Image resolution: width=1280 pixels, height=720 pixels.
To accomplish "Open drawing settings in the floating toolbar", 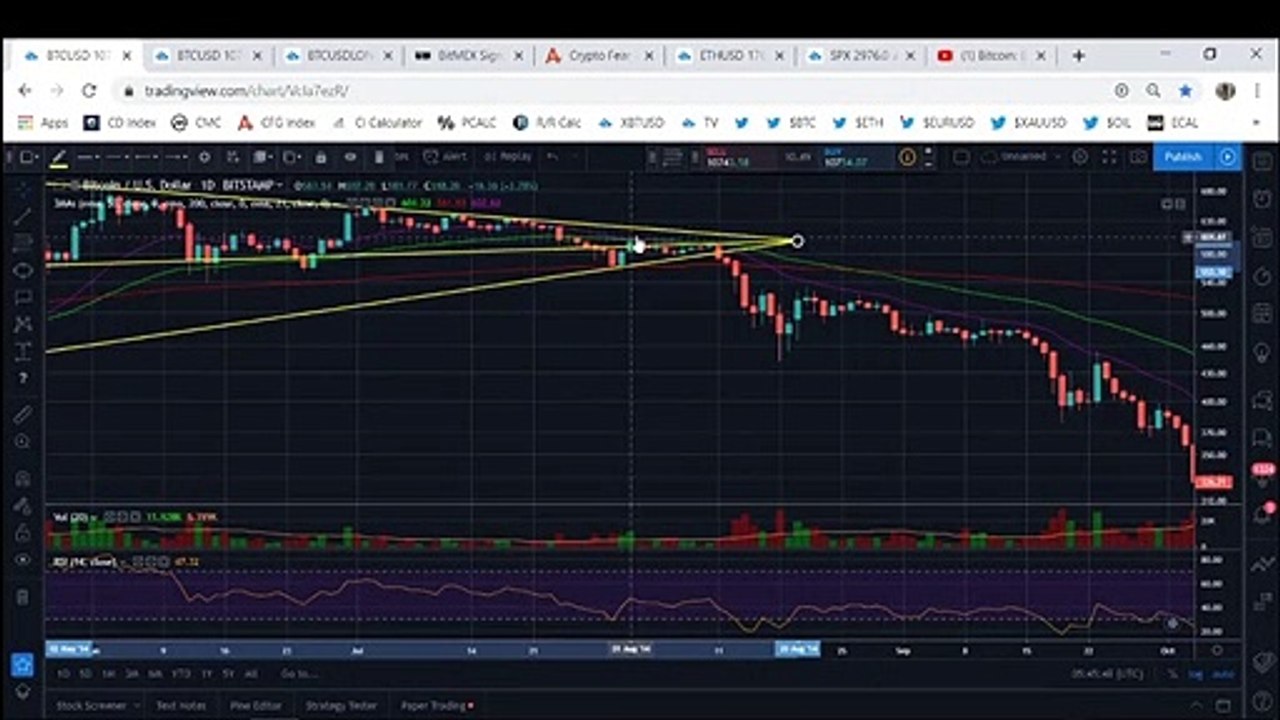I will tap(204, 157).
